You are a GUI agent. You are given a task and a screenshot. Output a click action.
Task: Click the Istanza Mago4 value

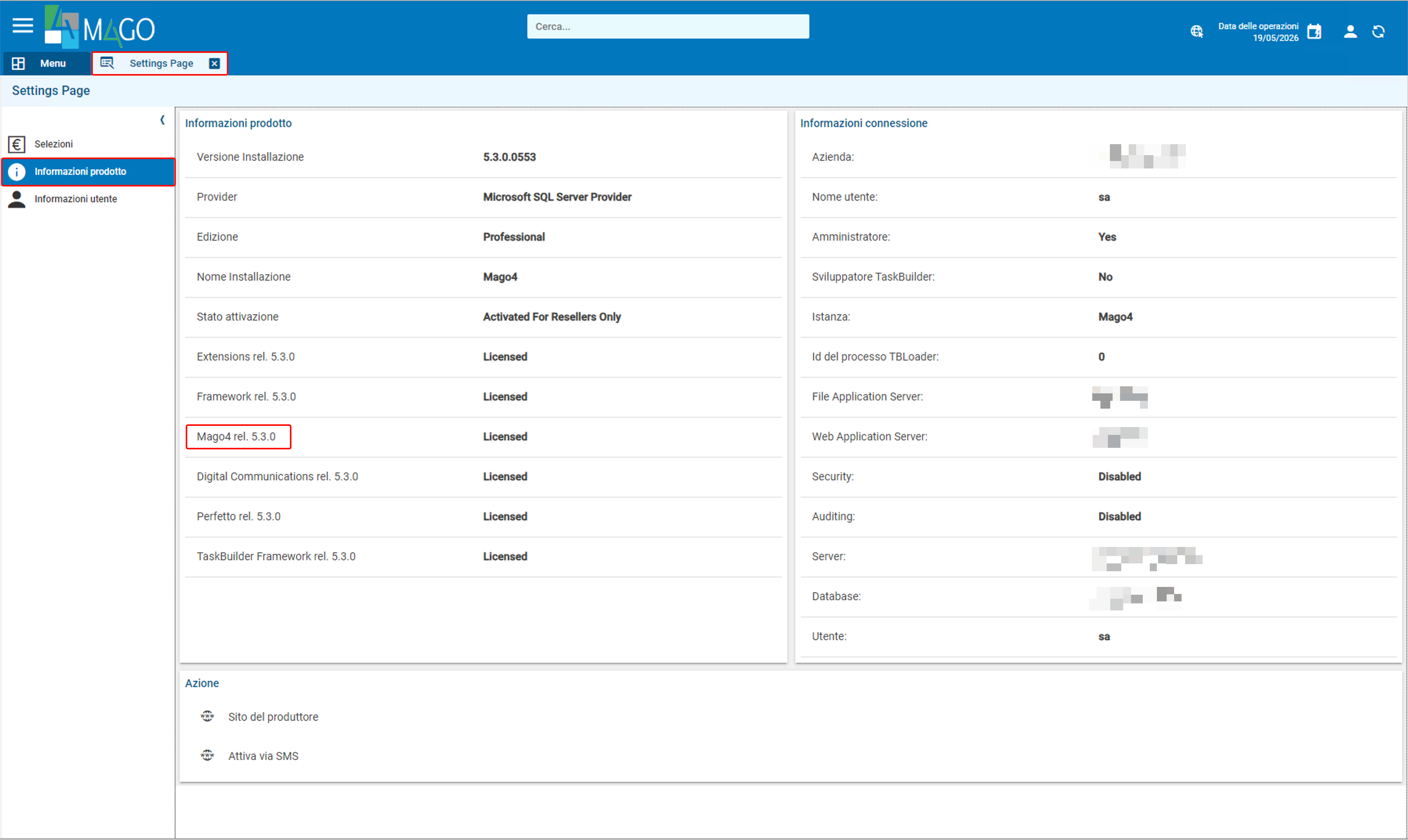1115,317
